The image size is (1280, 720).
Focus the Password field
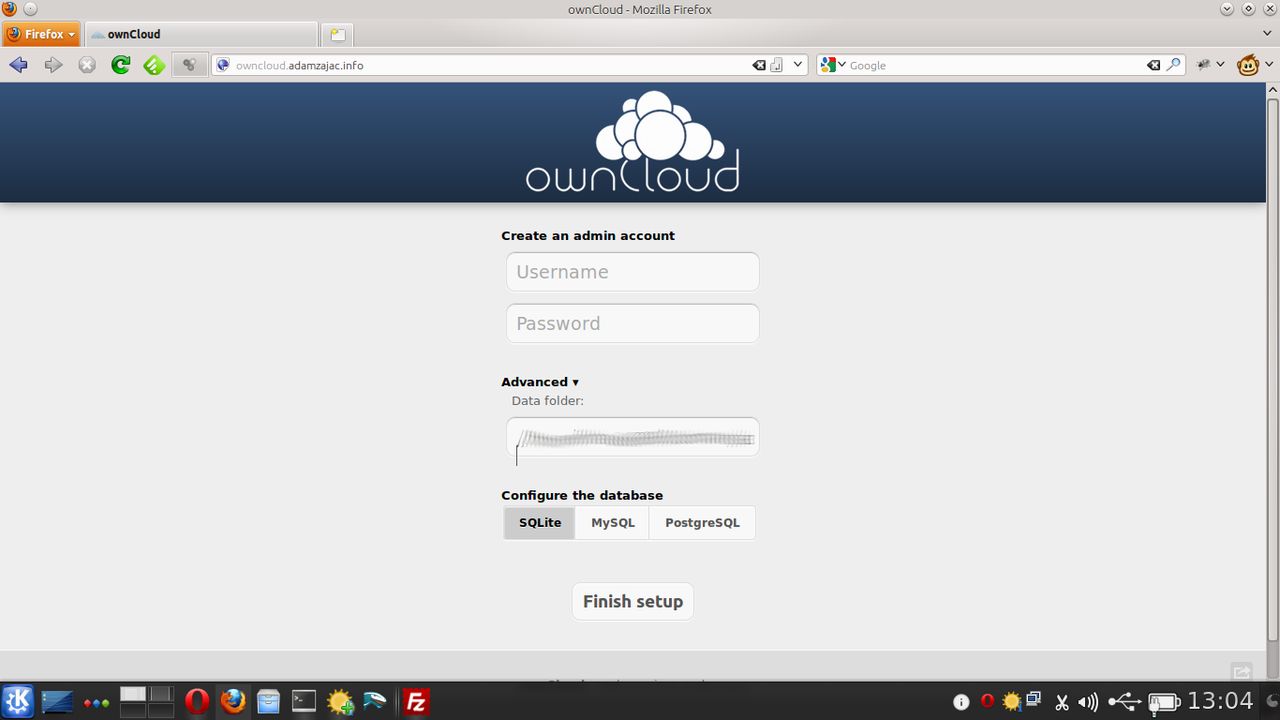click(633, 324)
